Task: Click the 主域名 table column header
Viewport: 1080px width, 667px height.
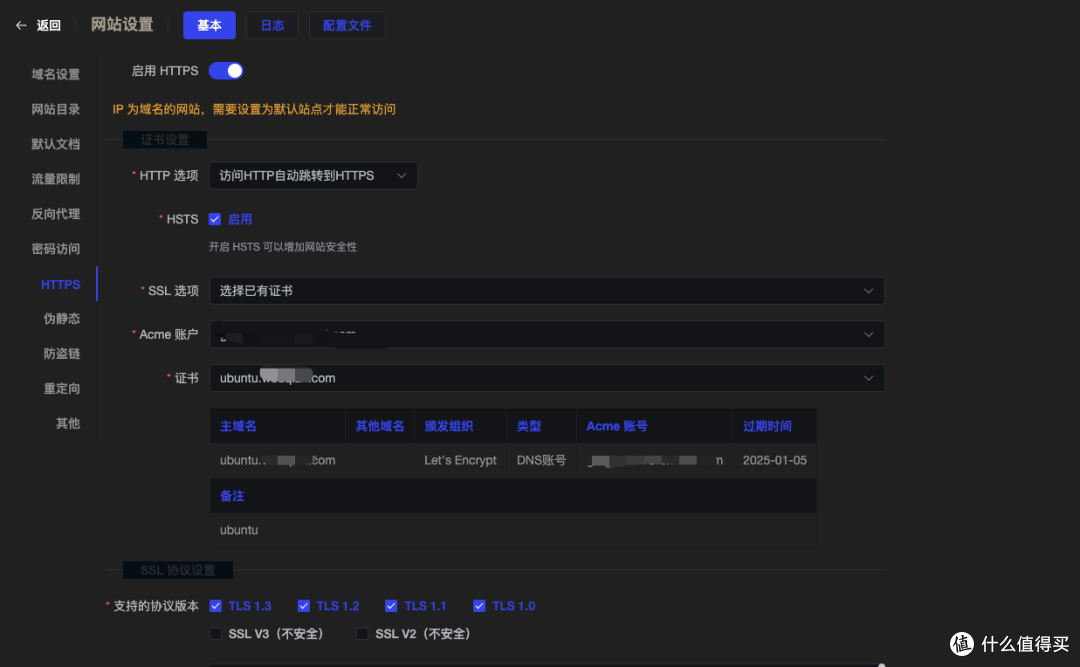Action: click(x=237, y=425)
